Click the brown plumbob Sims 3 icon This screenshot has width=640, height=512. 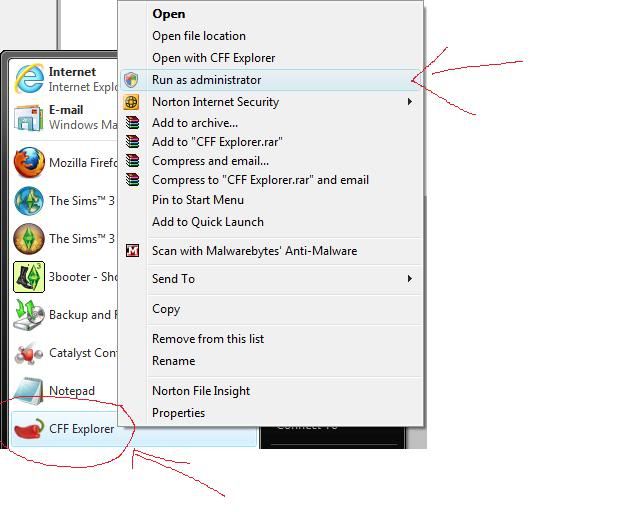coord(29,238)
